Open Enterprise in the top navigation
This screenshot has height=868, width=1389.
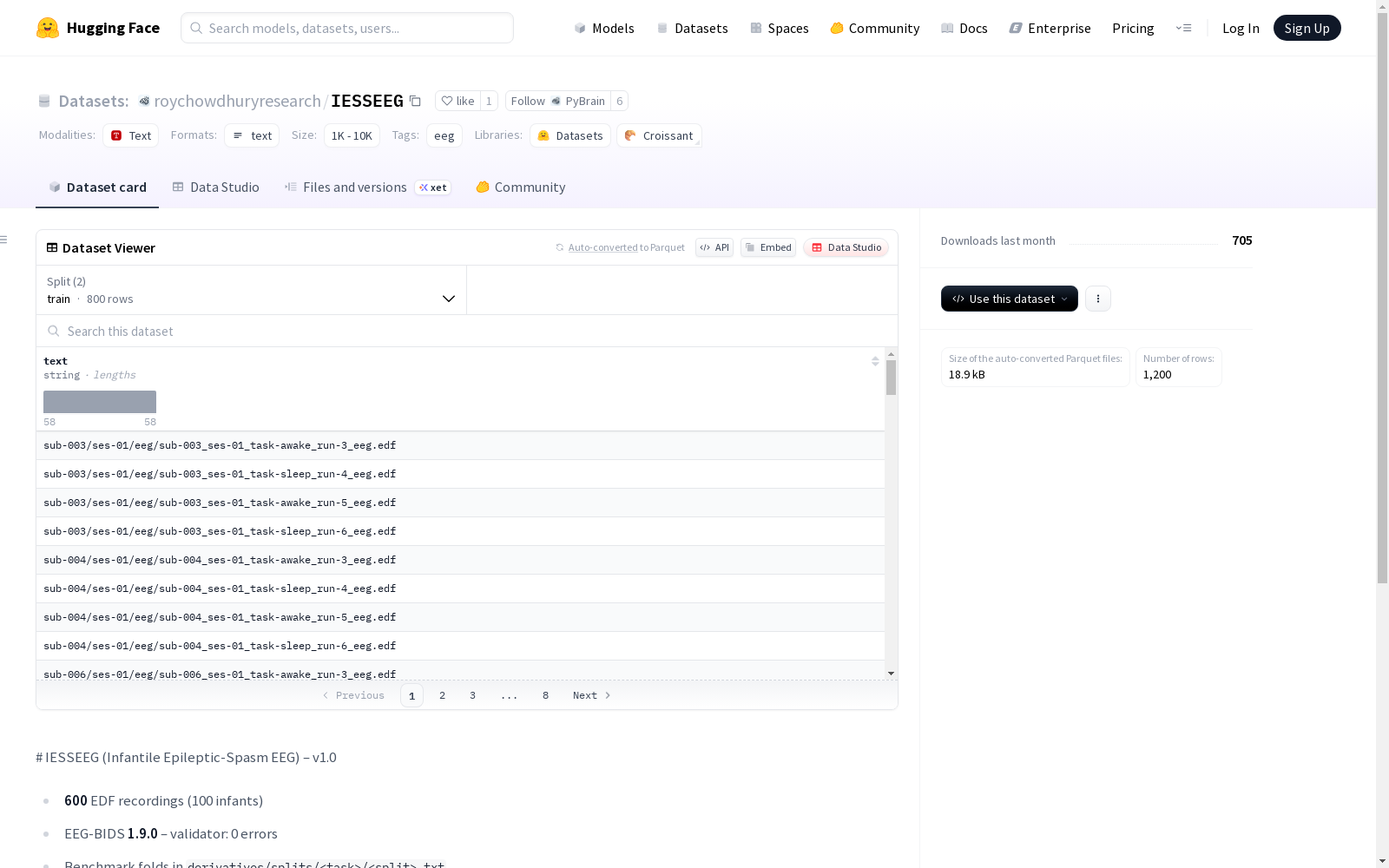1050,28
